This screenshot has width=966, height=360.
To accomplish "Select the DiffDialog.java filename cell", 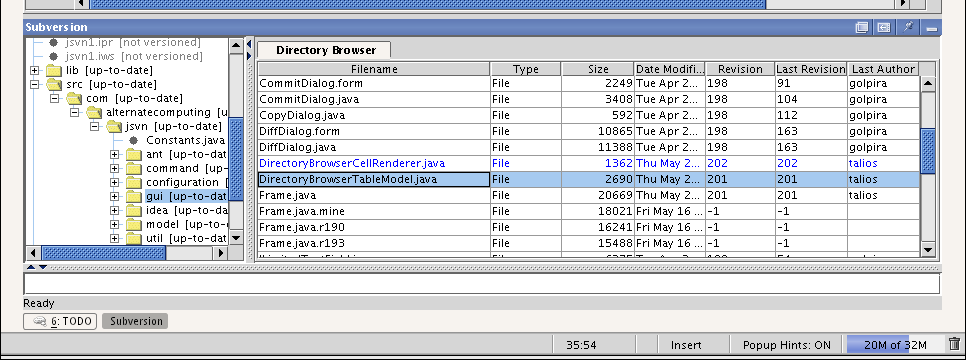I will coord(374,147).
